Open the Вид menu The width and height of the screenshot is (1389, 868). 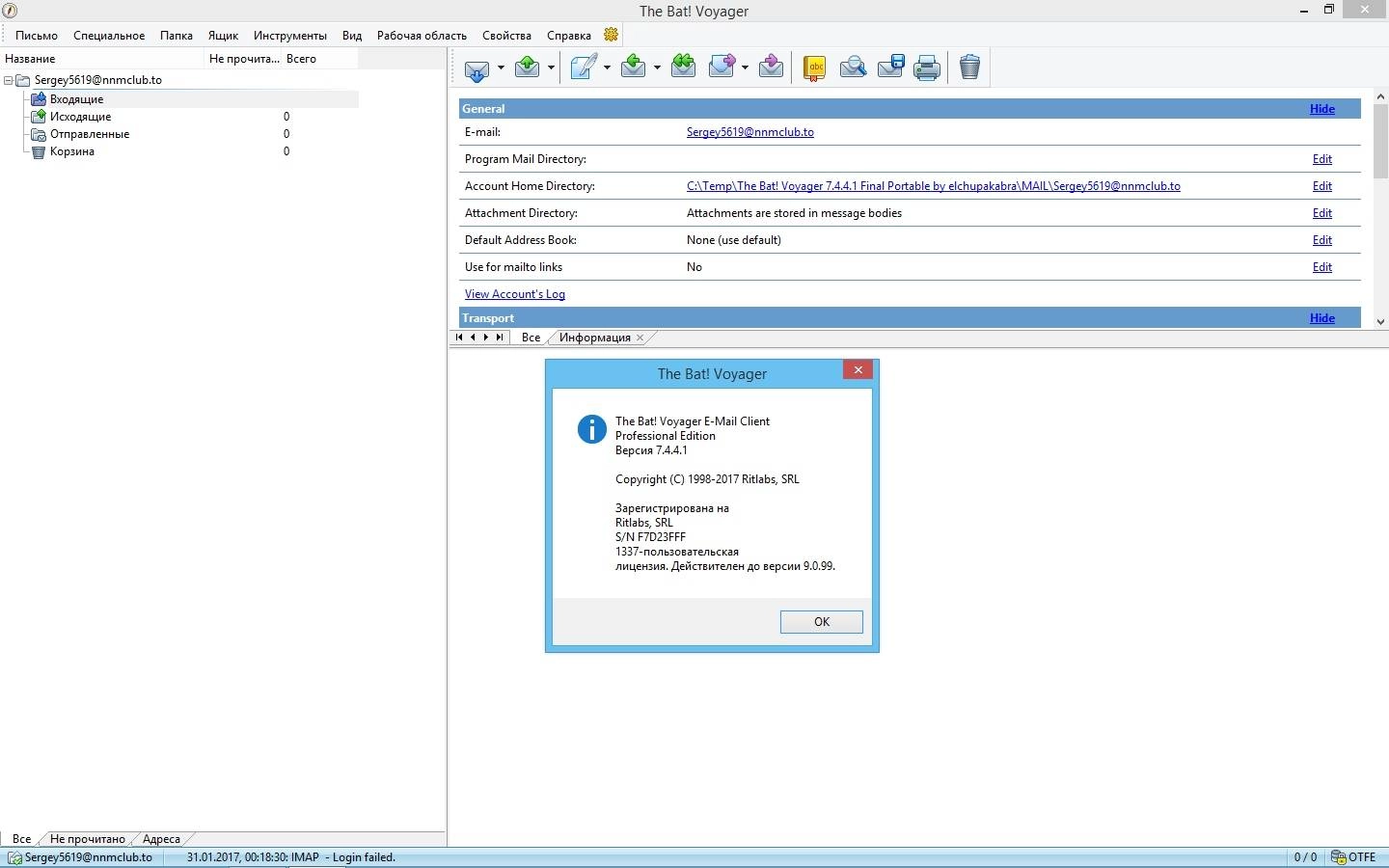(352, 36)
